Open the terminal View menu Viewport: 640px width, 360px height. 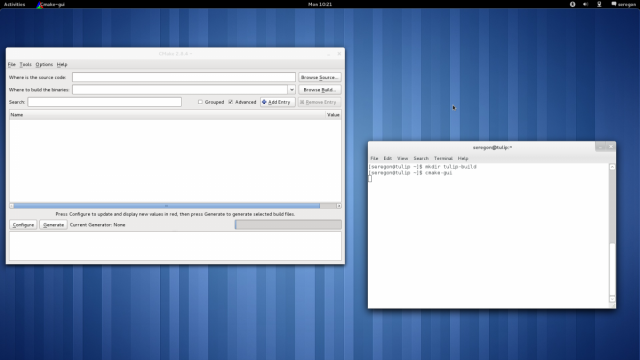pos(402,158)
